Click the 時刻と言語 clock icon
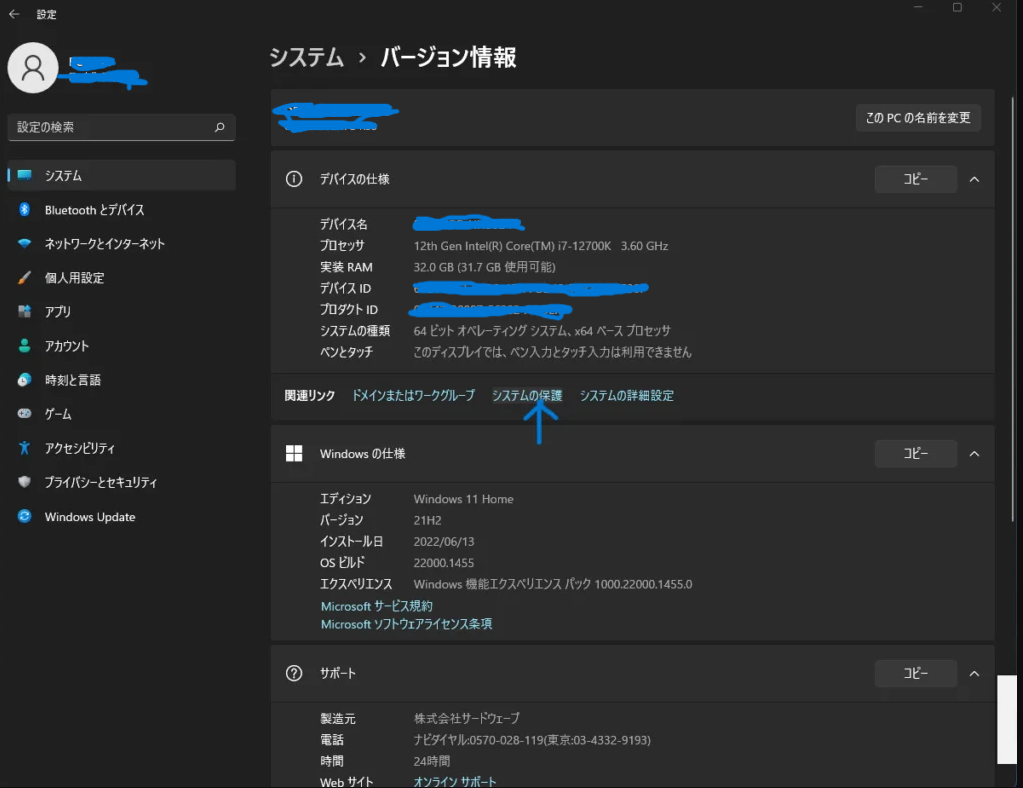The height and width of the screenshot is (788, 1023). click(25, 380)
